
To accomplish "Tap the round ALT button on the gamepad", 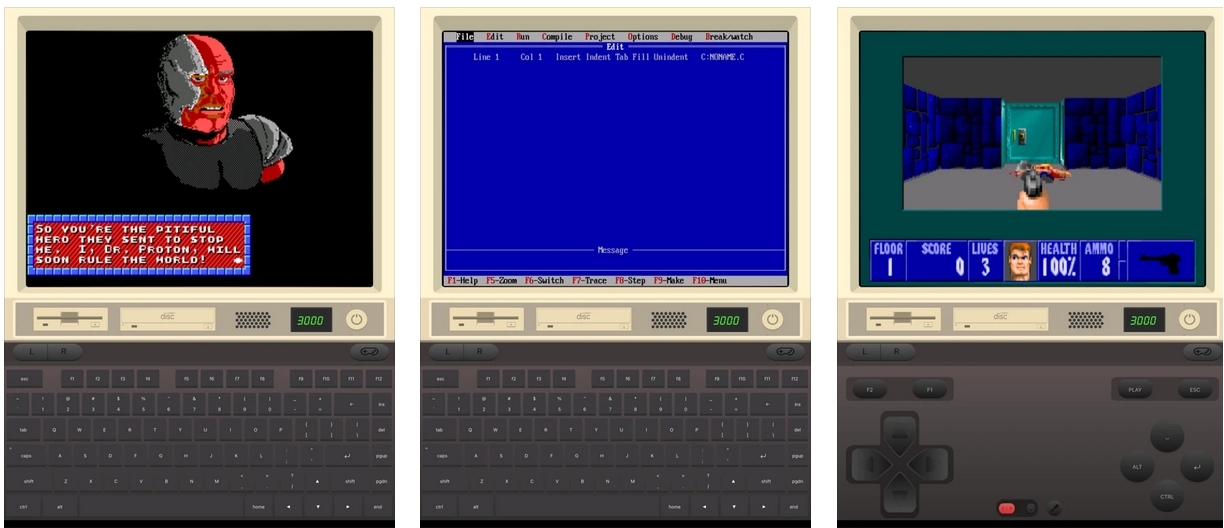I will [x=1137, y=466].
